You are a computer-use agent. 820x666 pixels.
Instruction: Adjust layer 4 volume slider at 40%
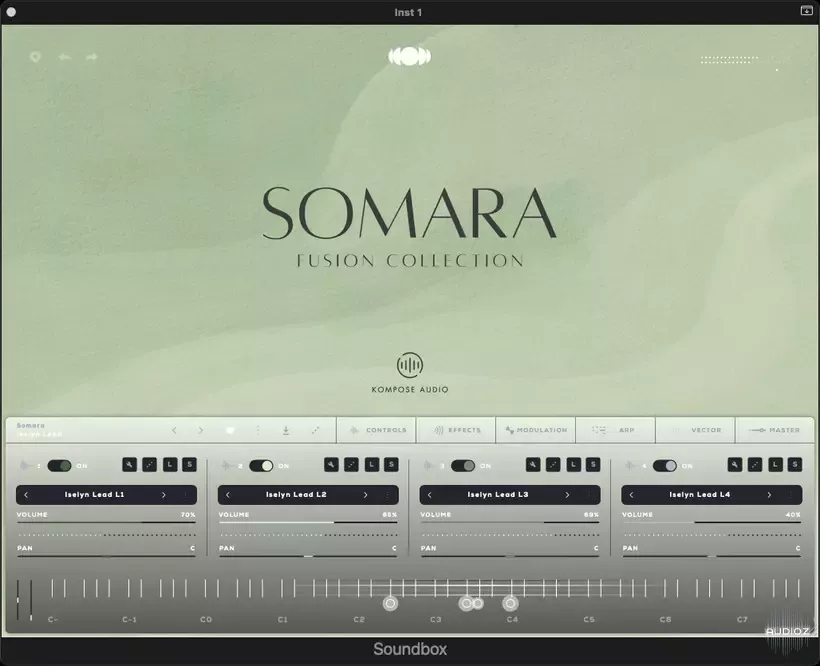(x=712, y=522)
